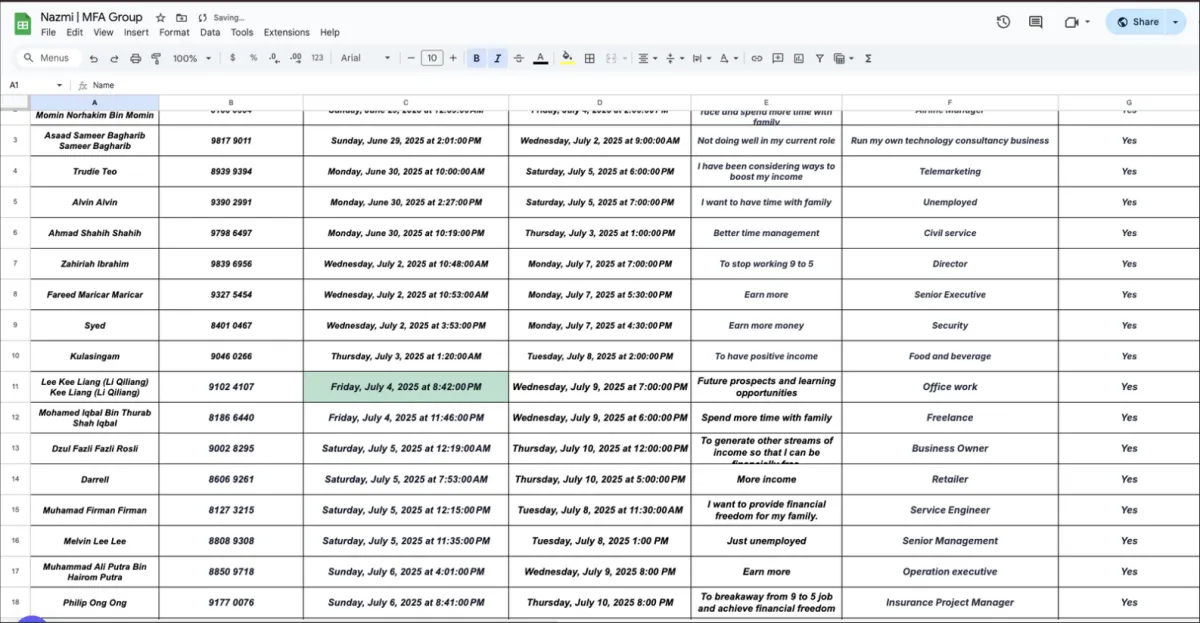This screenshot has width=1200, height=623.
Task: Open the Edit menu
Action: (75, 32)
